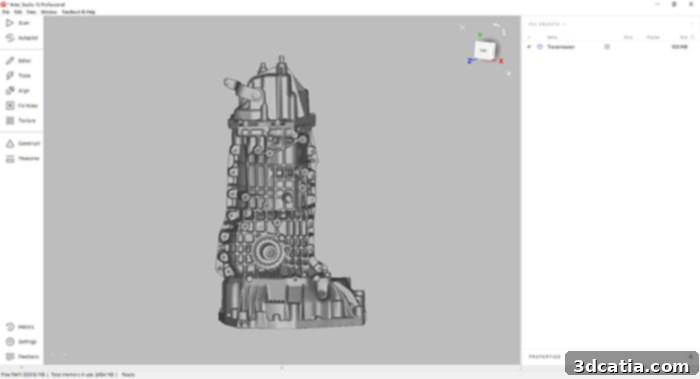Click the Frames column header
Viewport: 700px width, 379px height.
[653, 37]
